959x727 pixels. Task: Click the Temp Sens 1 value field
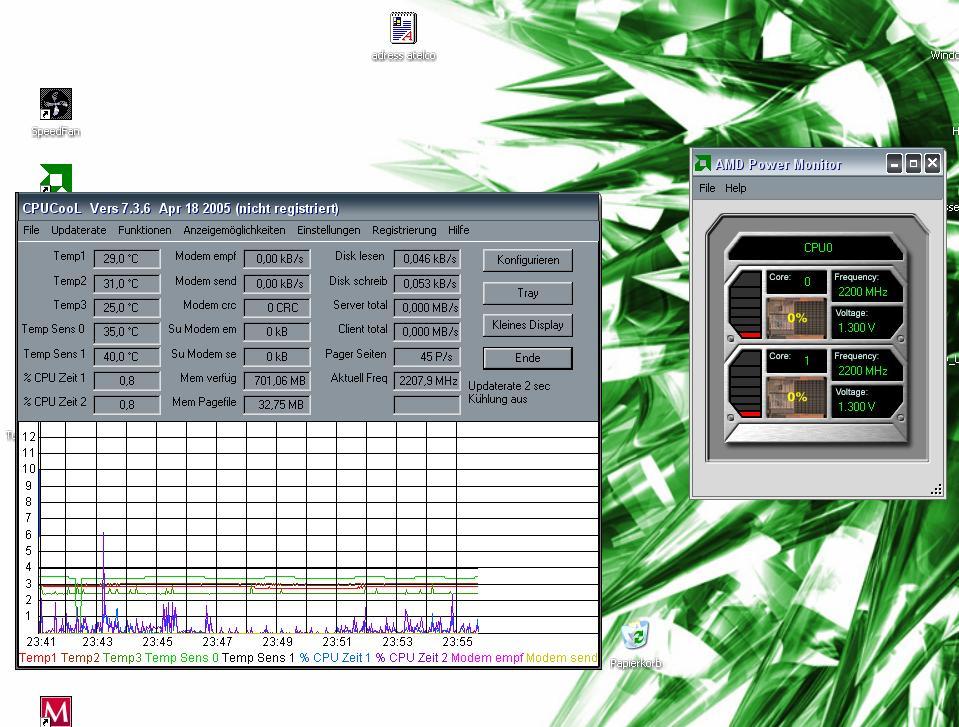[x=127, y=356]
